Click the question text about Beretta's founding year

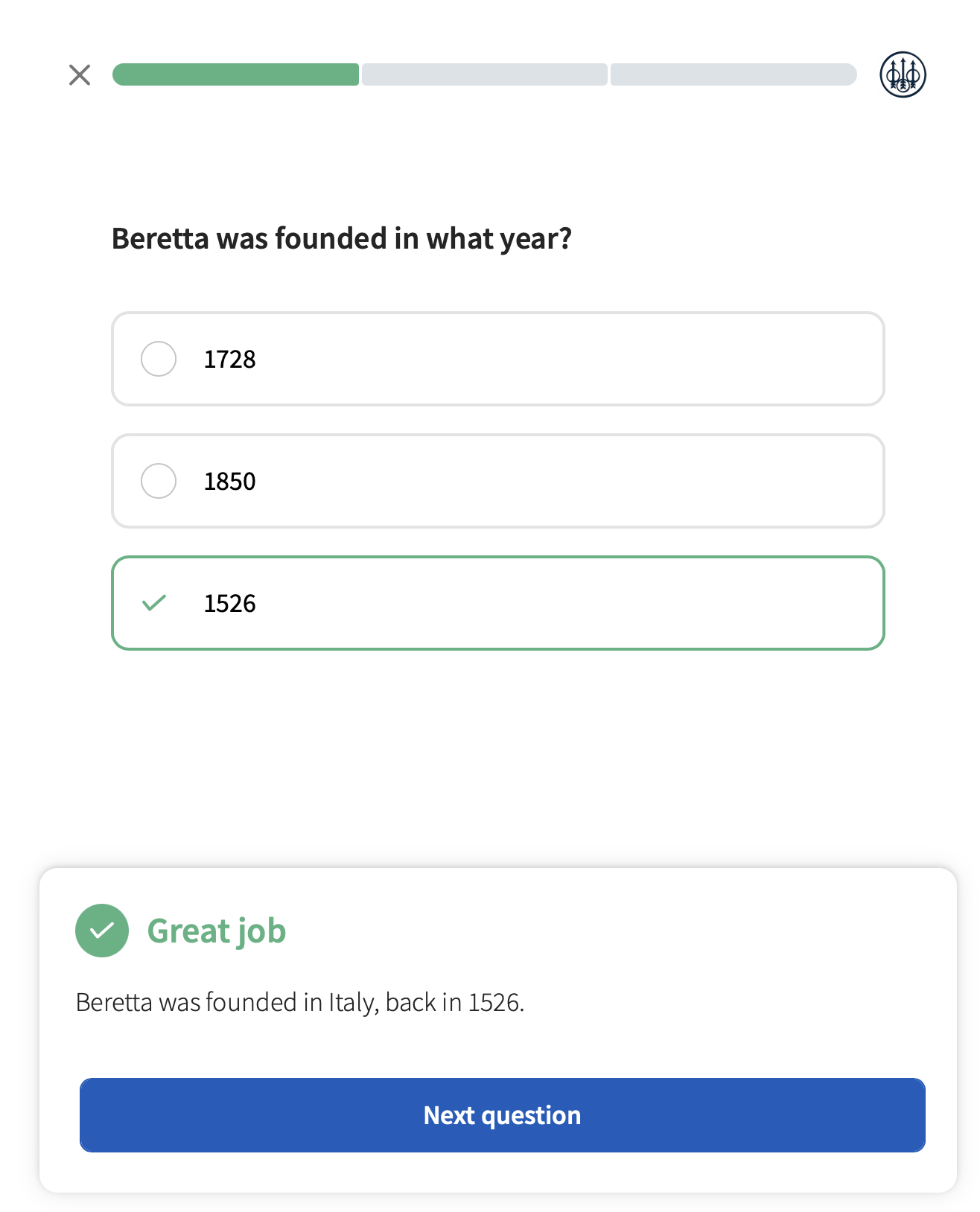[342, 239]
